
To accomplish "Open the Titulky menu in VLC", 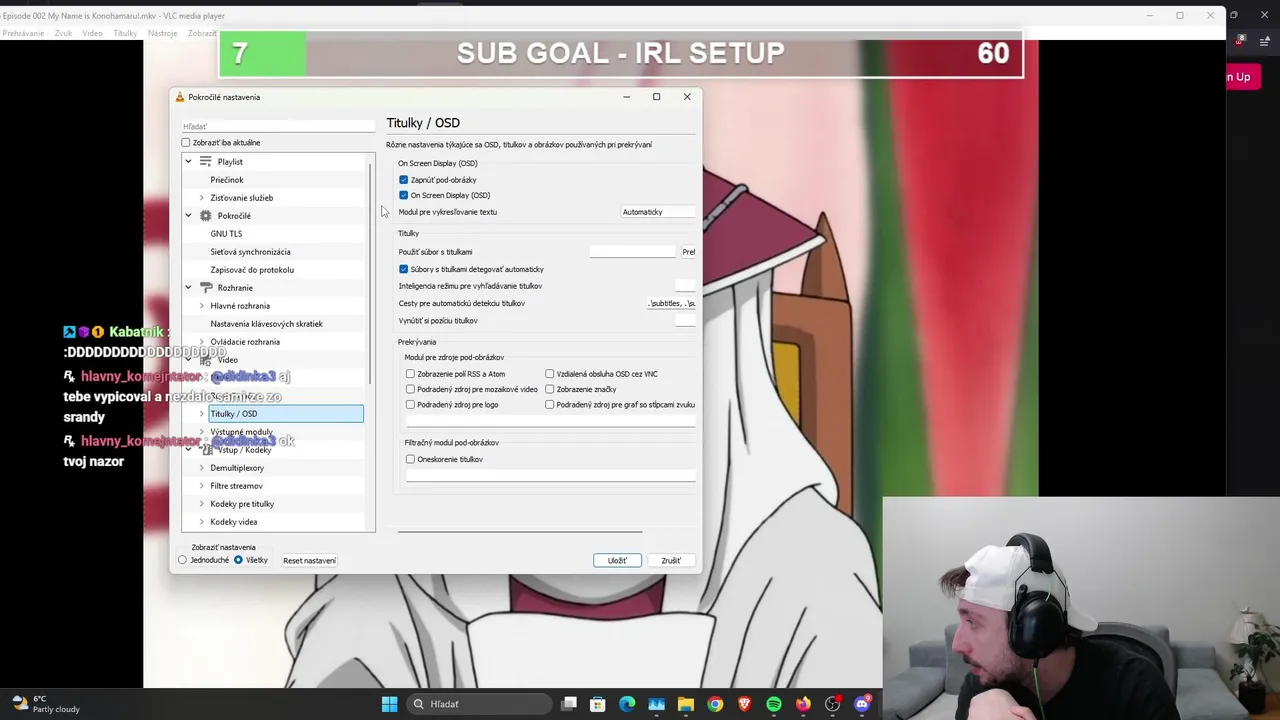I will click(125, 33).
